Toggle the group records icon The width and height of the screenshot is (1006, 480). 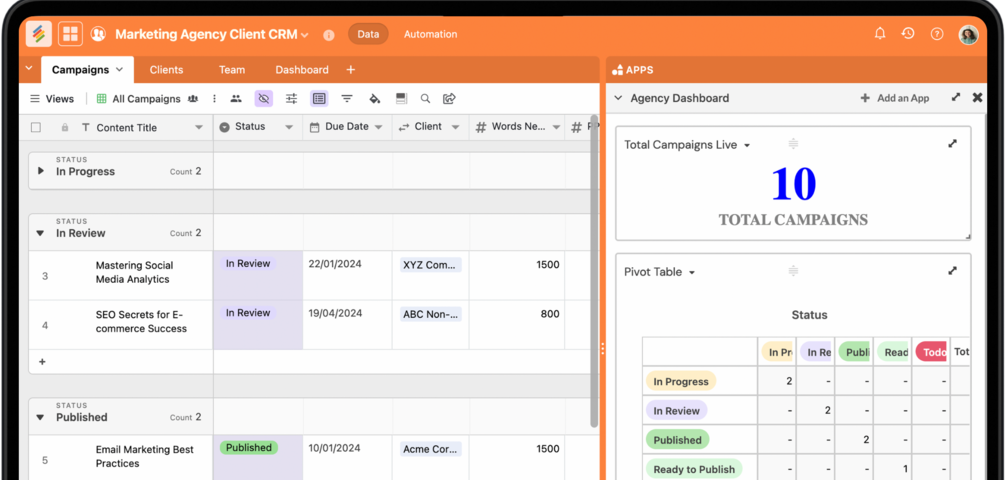coord(319,99)
